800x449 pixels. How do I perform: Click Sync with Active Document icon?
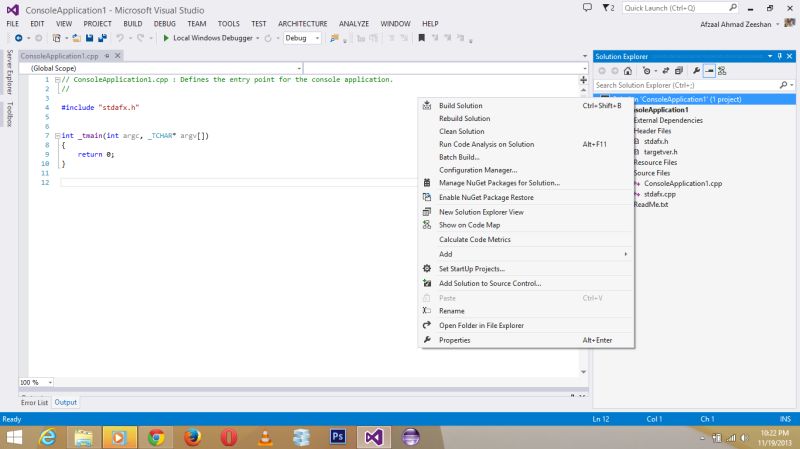tap(665, 71)
